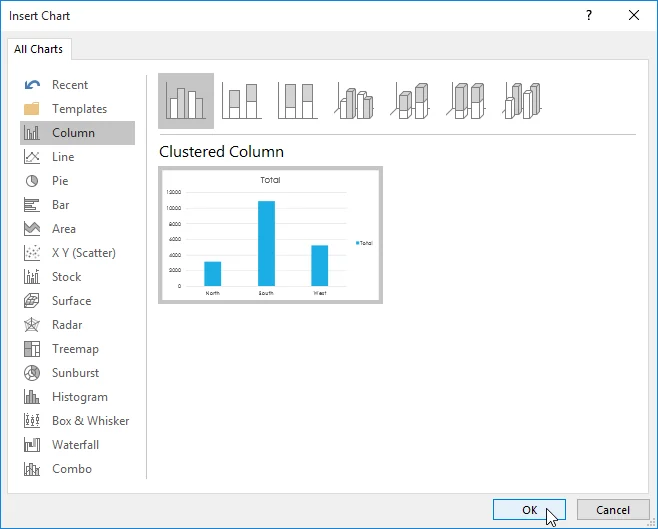Switch to the Line chart category
Image resolution: width=658 pixels, height=529 pixels.
pos(78,157)
